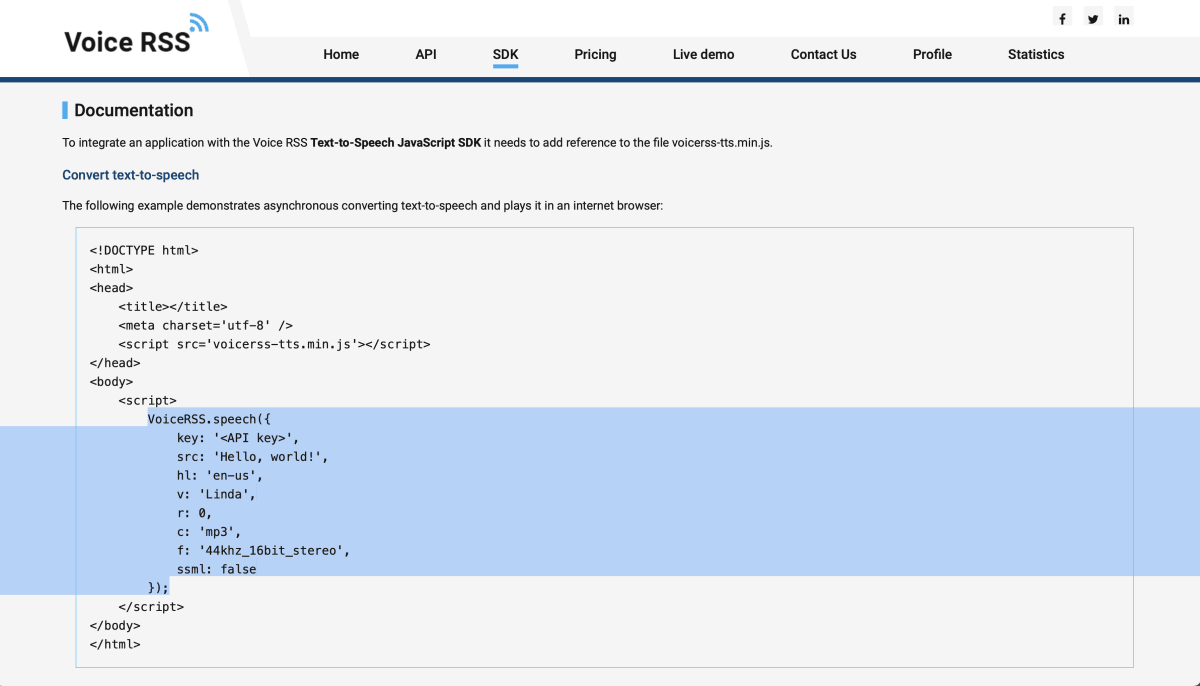Open the Twitter social icon
1200x686 pixels.
(1093, 18)
